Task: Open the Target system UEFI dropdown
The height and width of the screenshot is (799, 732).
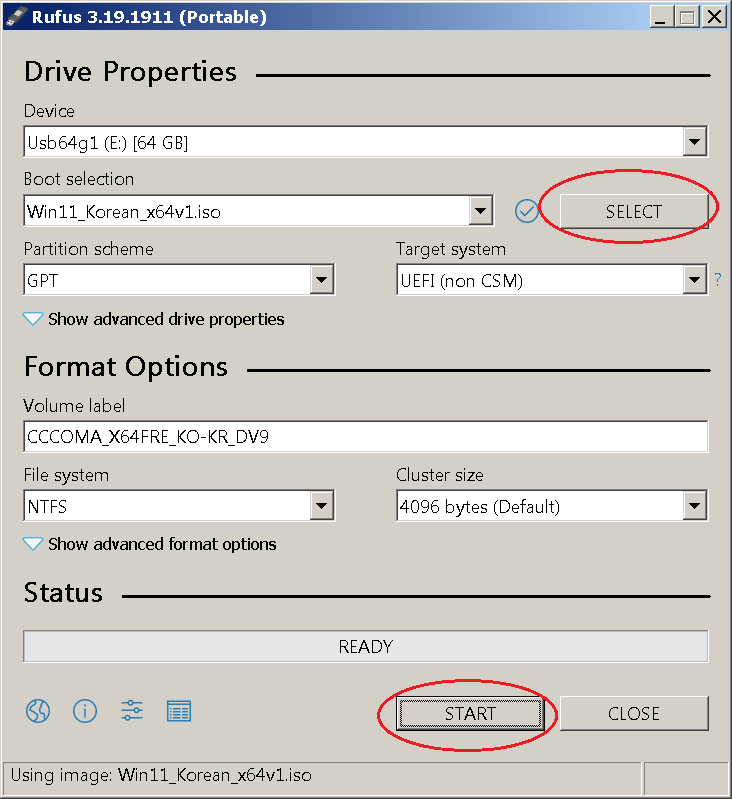Action: tap(552, 279)
